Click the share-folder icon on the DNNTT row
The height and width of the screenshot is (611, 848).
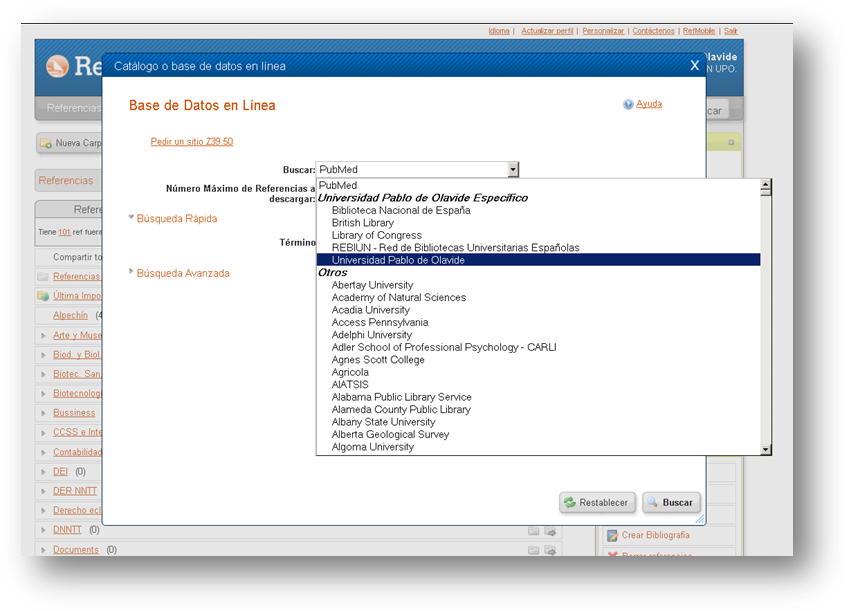[551, 531]
